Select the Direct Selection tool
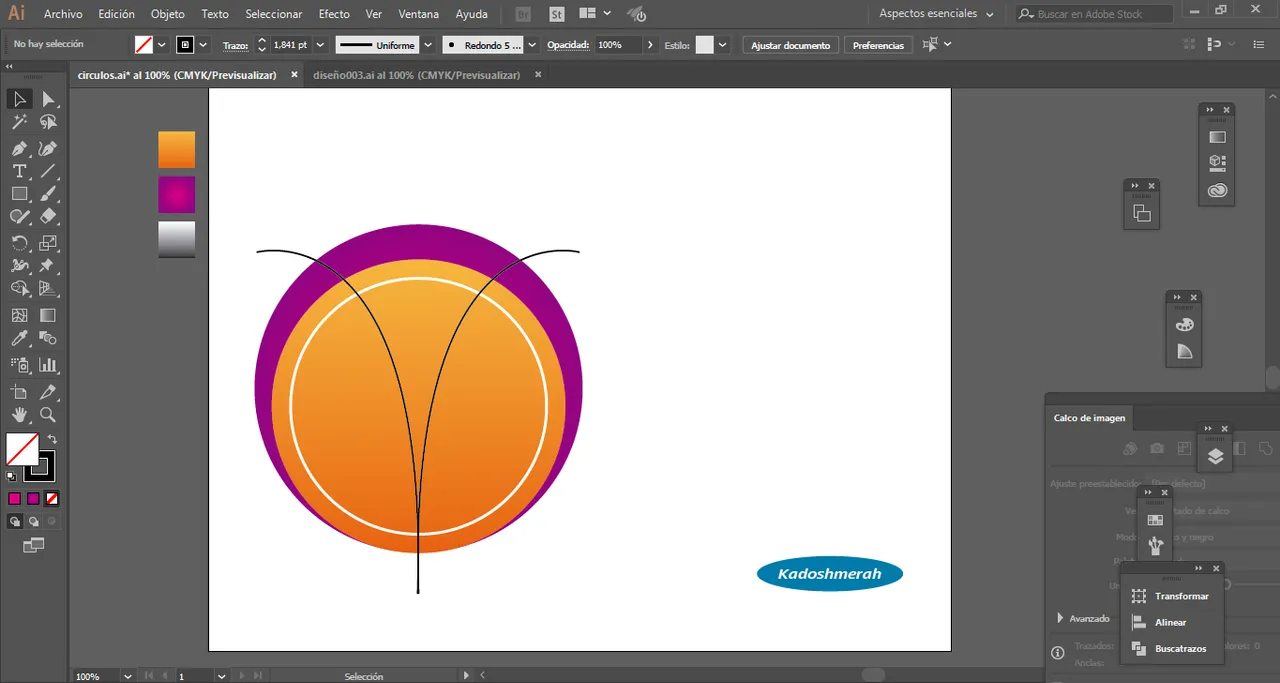 click(47, 99)
